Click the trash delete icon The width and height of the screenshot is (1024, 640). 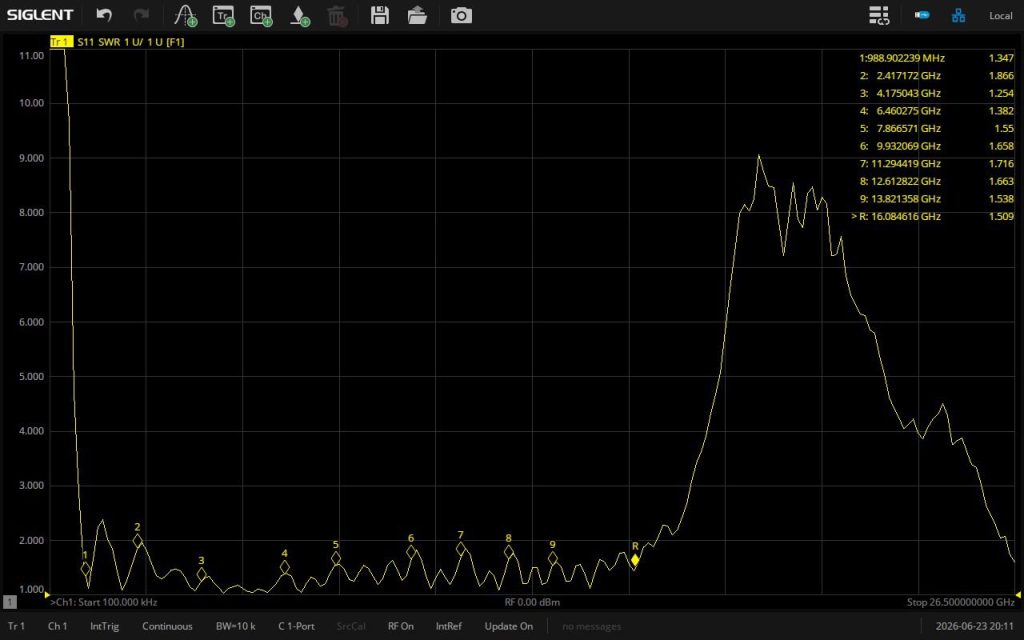click(x=337, y=15)
